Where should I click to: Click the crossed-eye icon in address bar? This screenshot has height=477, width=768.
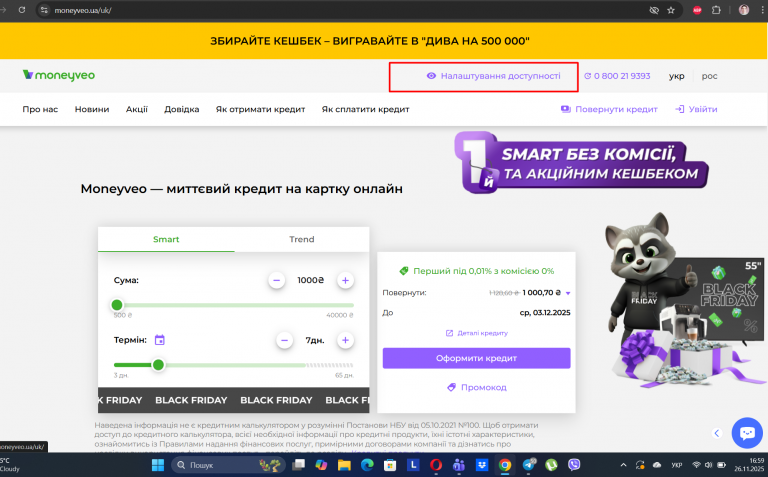click(654, 10)
